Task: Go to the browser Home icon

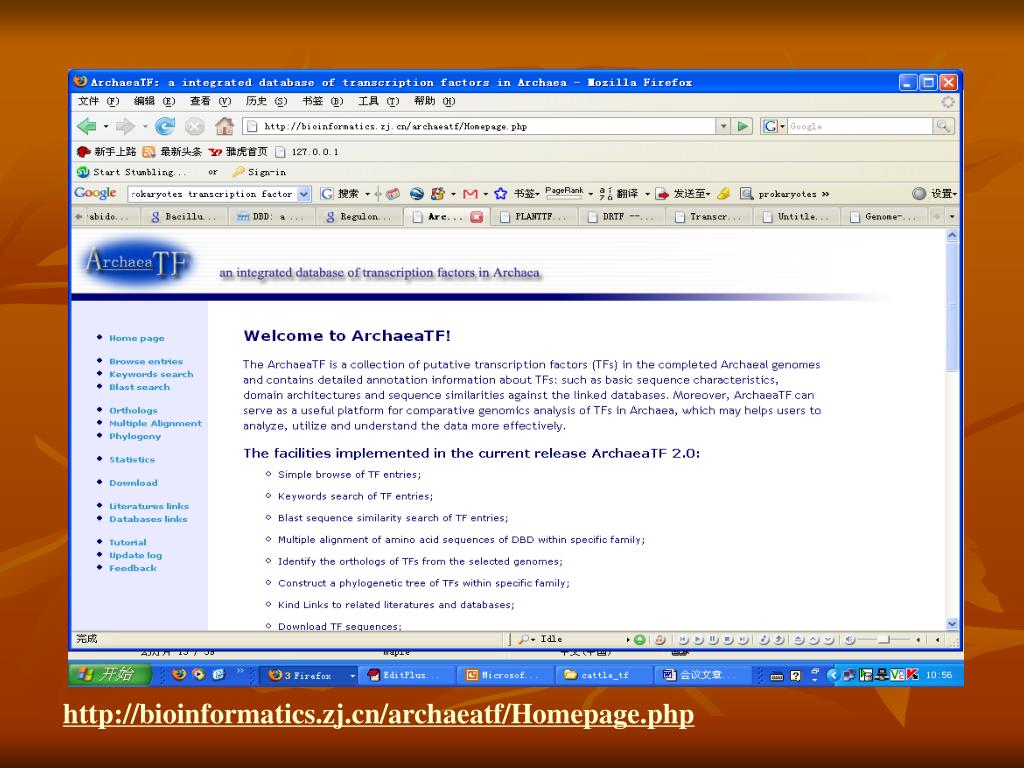Action: point(225,126)
